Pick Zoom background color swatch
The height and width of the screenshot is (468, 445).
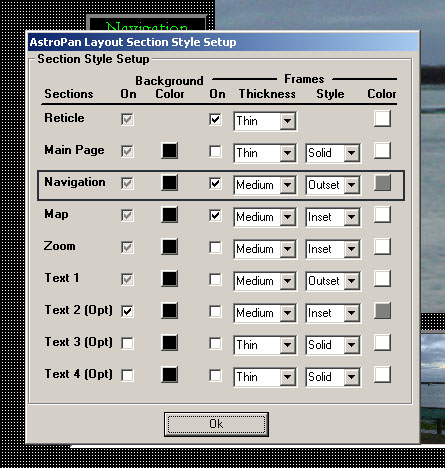[x=170, y=247]
